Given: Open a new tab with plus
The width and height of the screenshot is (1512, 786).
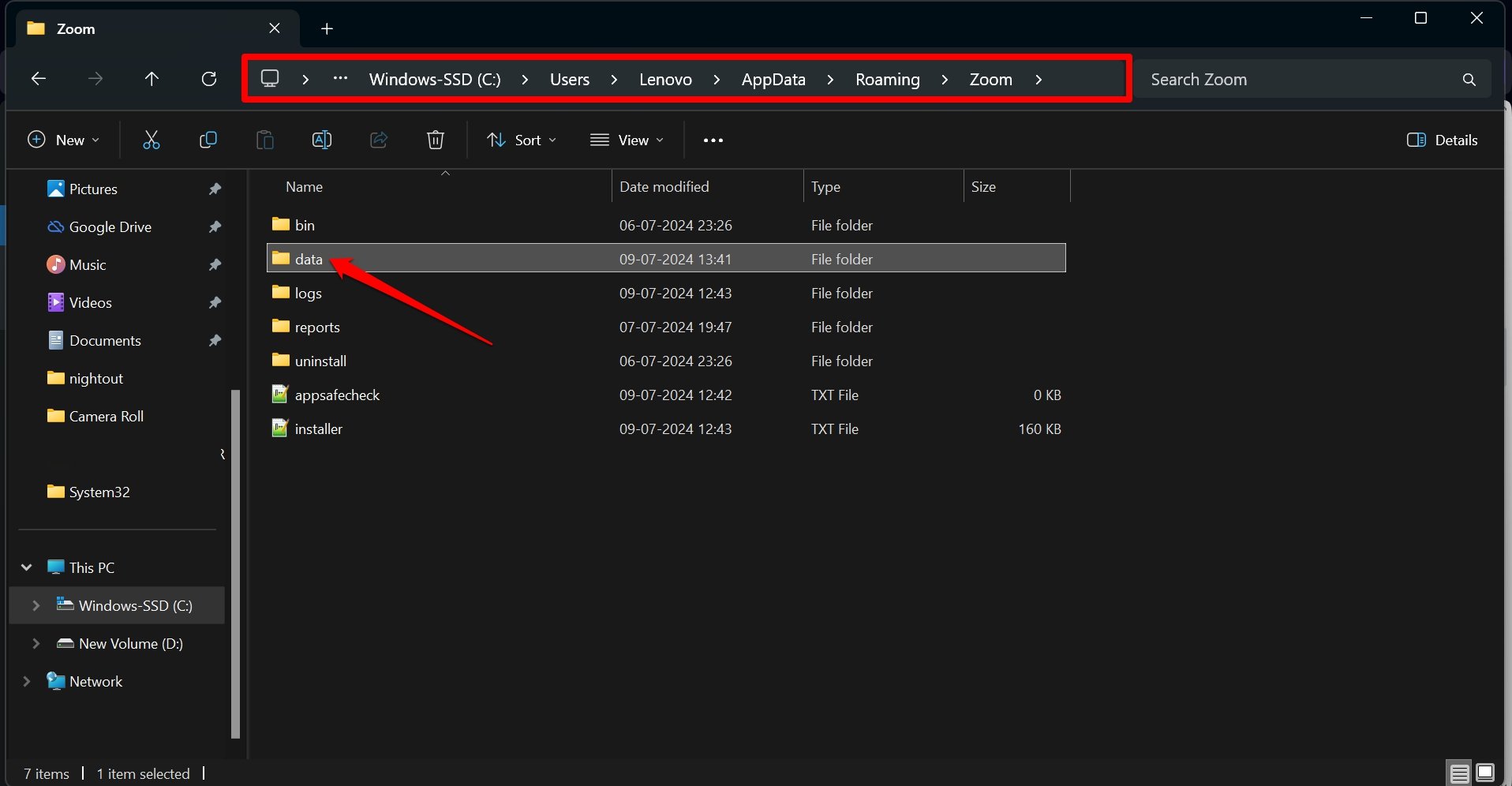Looking at the screenshot, I should pyautogui.click(x=327, y=29).
